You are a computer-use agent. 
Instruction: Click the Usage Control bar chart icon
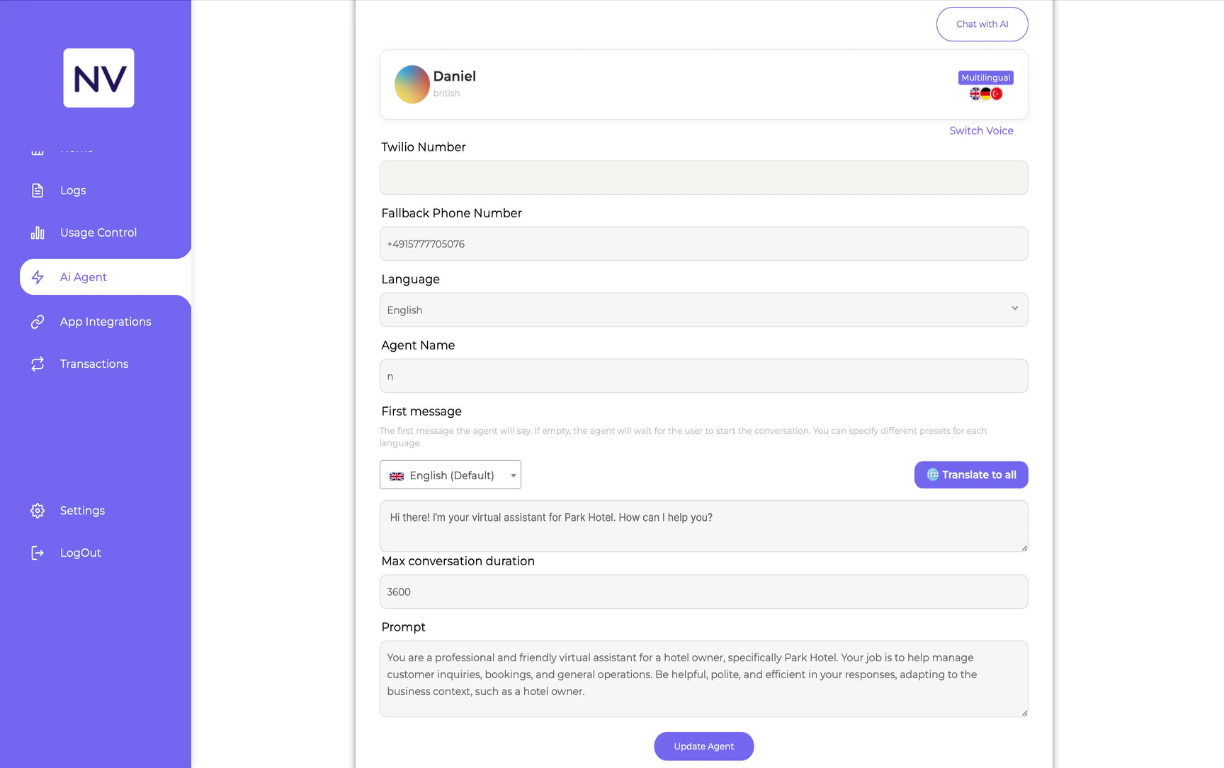point(38,232)
